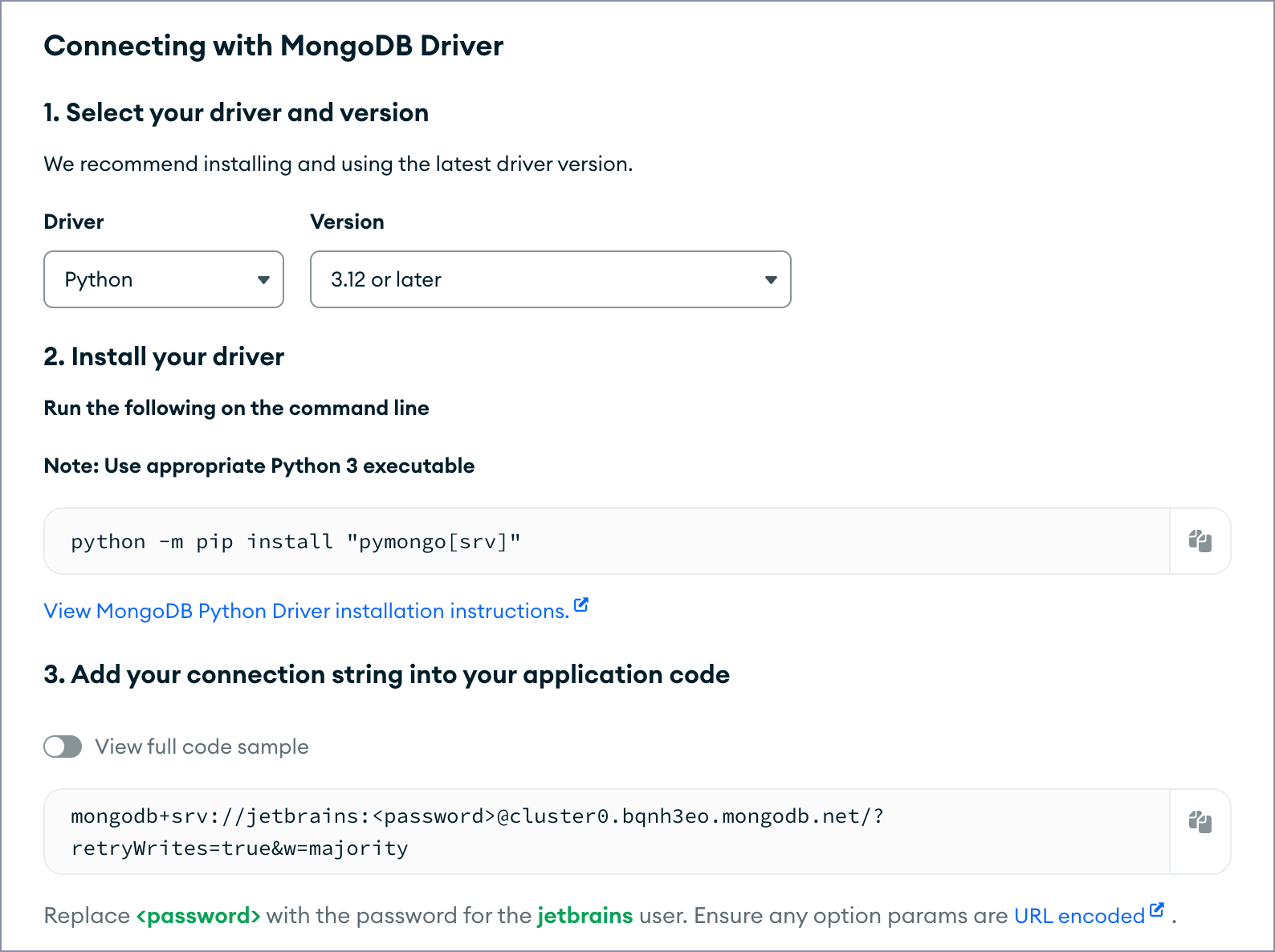Toggle View full code sample switch

[x=63, y=747]
